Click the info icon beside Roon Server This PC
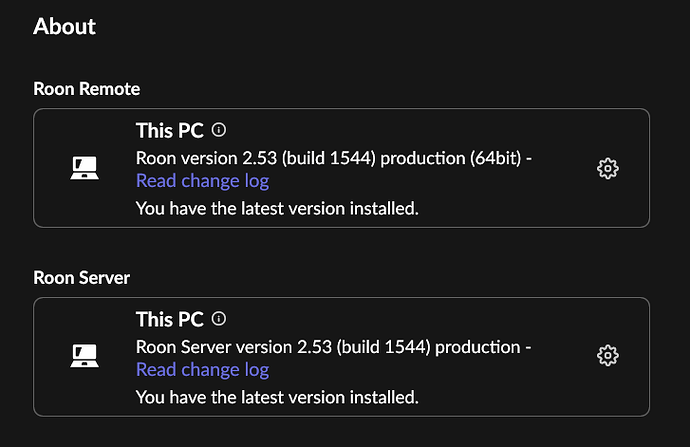The image size is (690, 447). click(219, 319)
